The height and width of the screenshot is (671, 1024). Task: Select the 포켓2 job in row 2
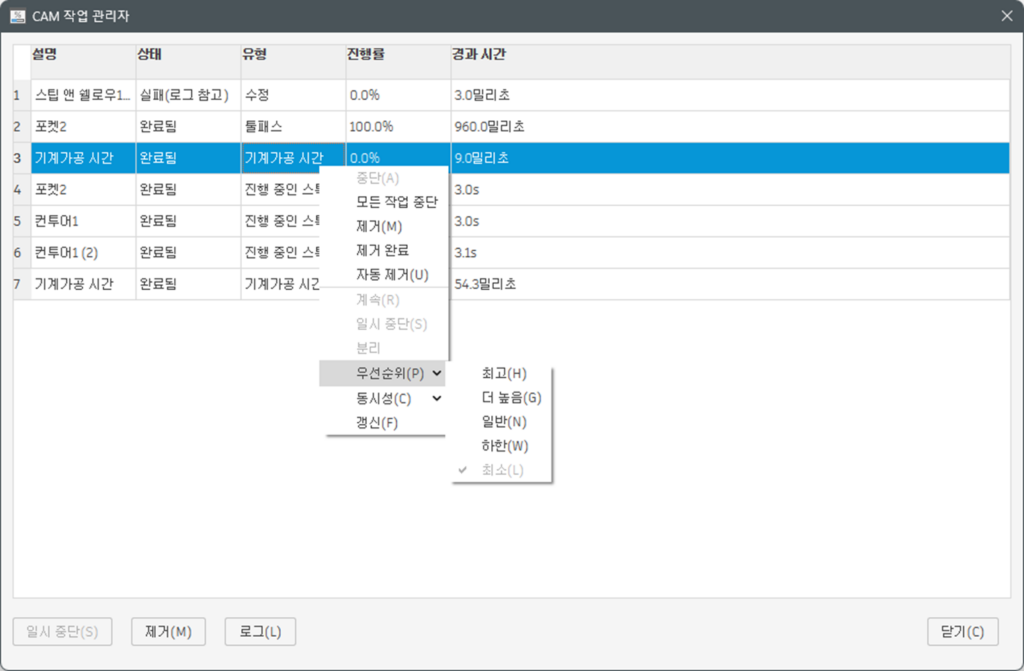pyautogui.click(x=83, y=126)
